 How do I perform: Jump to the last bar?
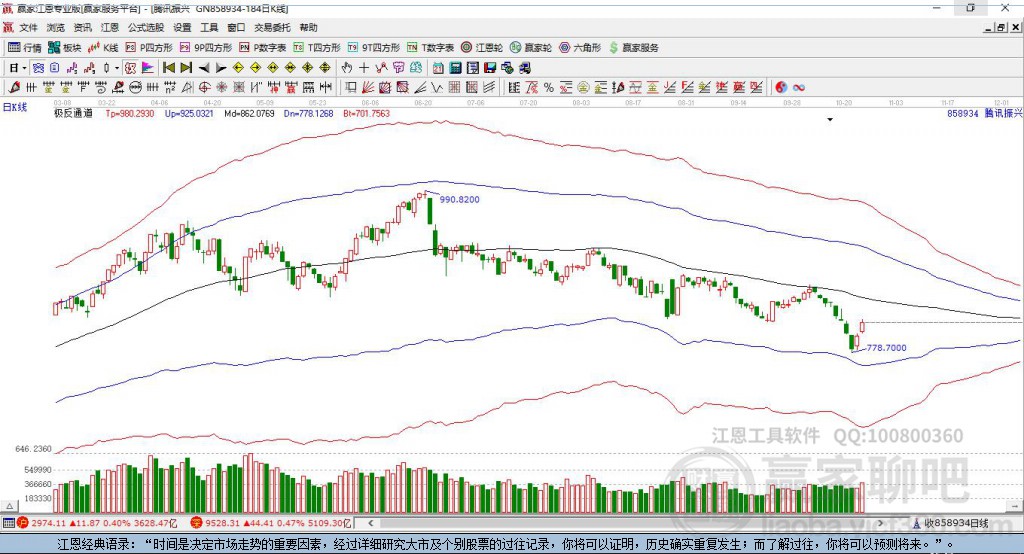[x=186, y=68]
